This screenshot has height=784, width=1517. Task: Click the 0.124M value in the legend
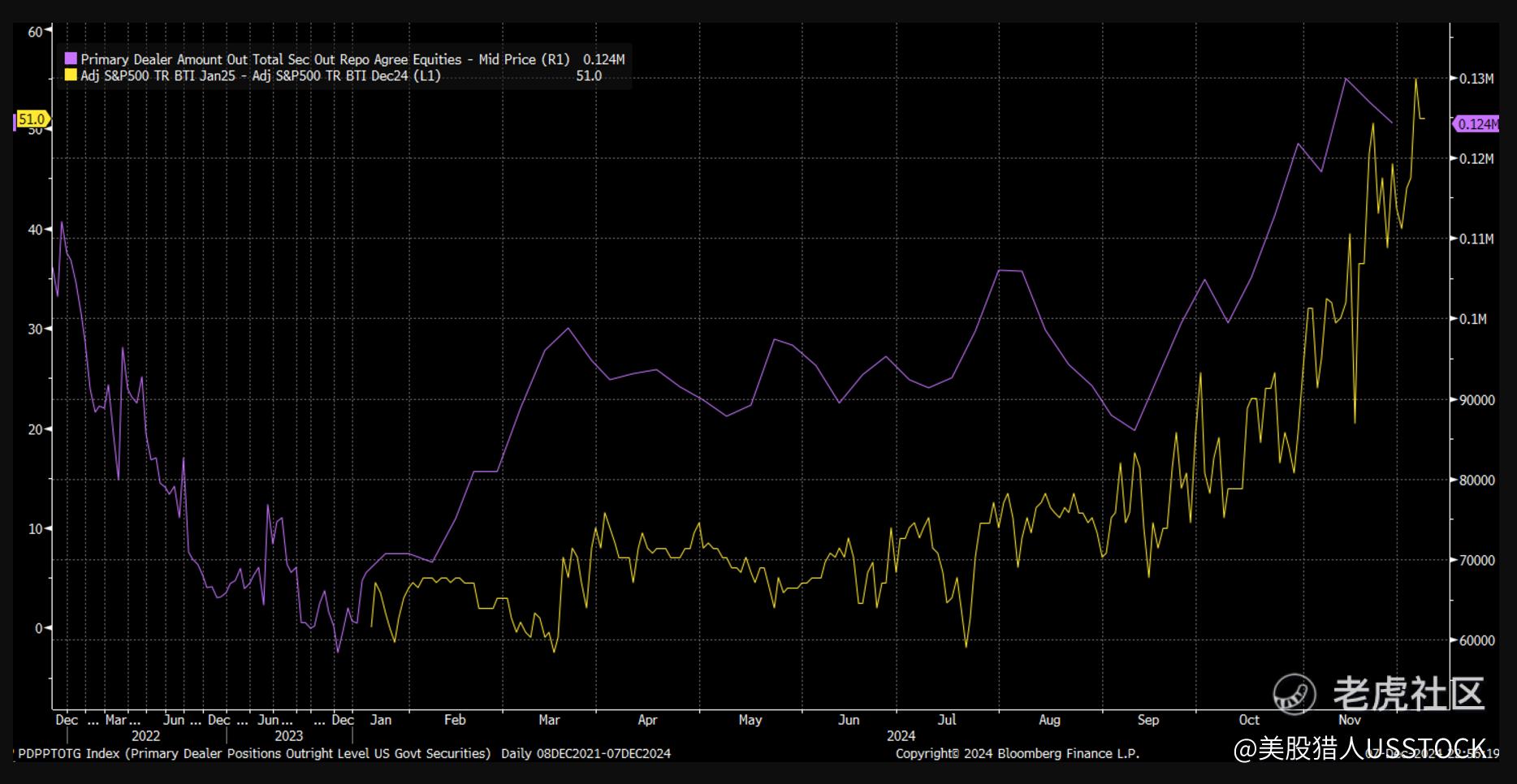coord(603,59)
